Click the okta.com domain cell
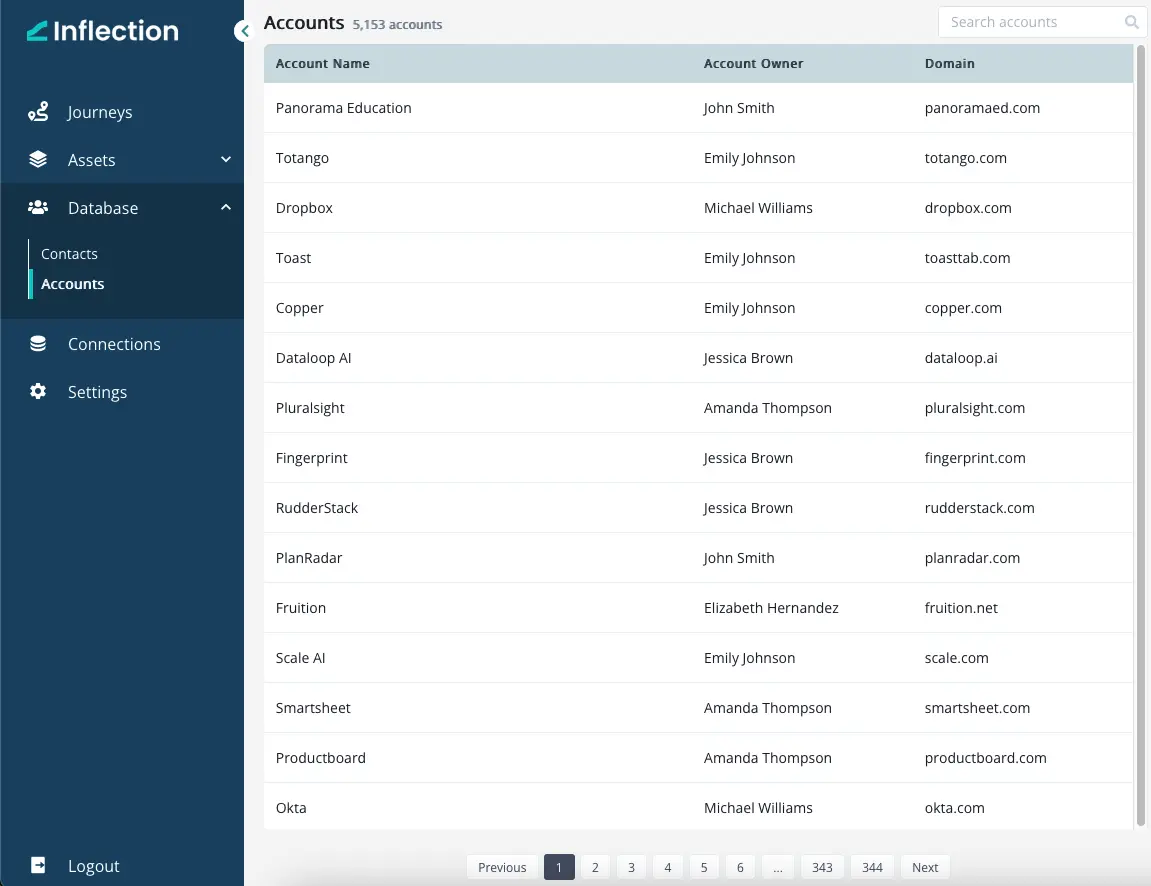The width and height of the screenshot is (1151, 886). 954,807
